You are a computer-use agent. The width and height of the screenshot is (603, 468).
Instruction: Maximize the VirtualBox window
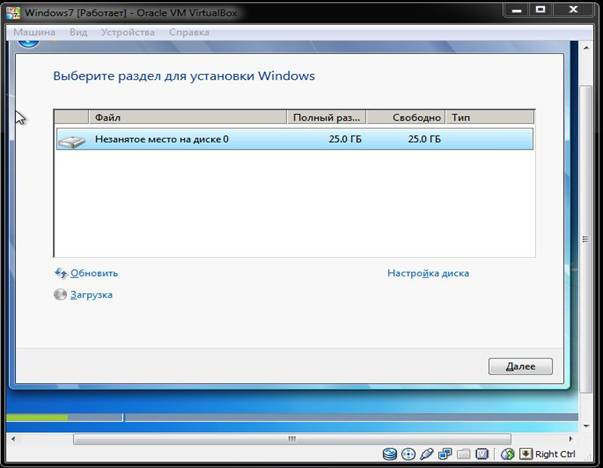point(540,10)
